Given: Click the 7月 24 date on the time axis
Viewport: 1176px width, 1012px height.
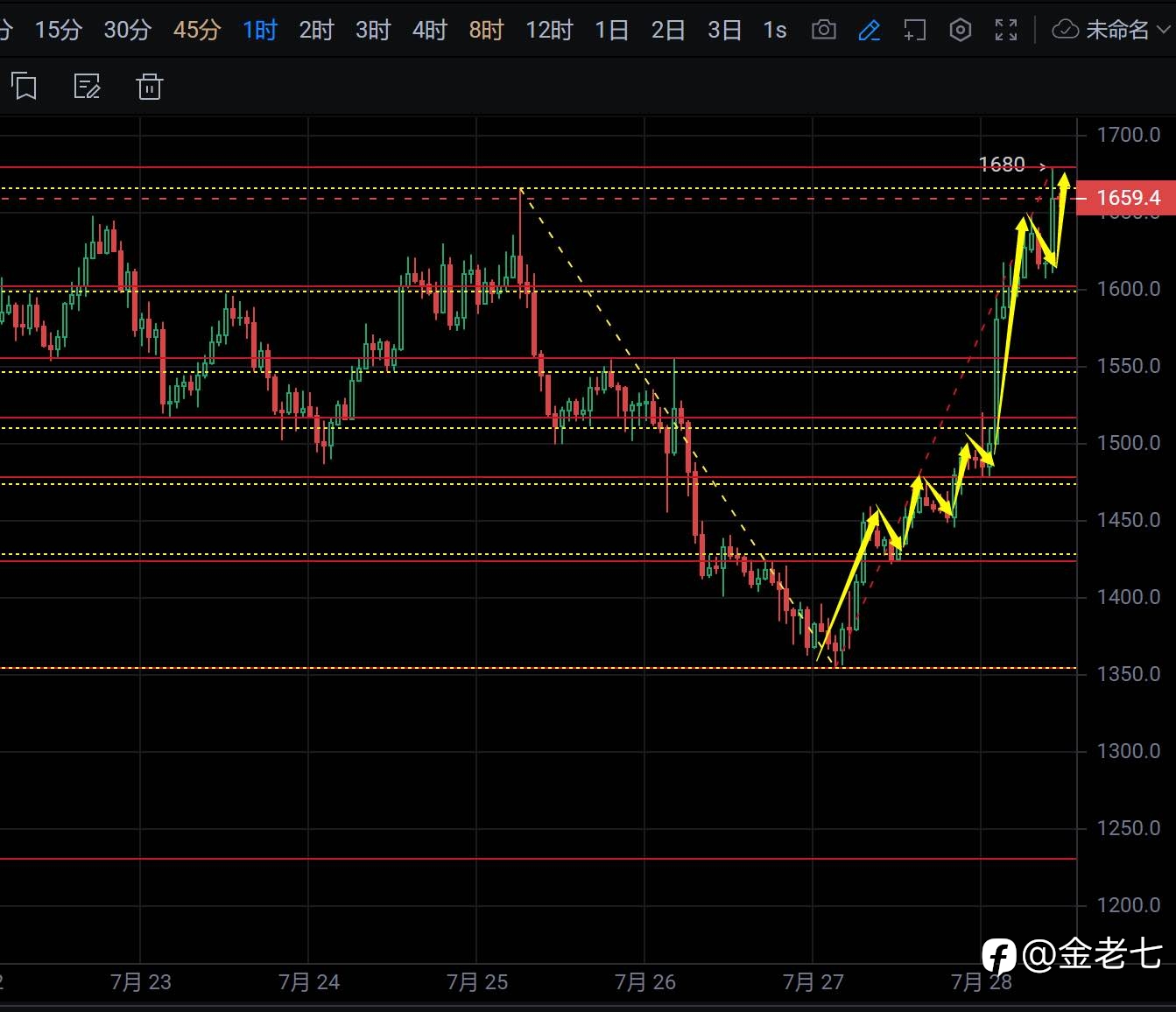Looking at the screenshot, I should [309, 982].
